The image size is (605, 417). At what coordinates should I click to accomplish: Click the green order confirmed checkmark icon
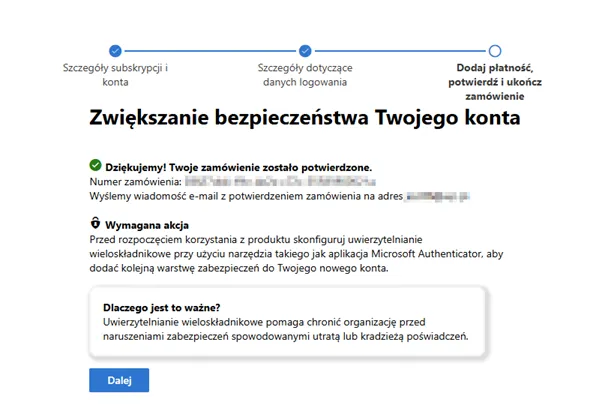click(x=95, y=164)
